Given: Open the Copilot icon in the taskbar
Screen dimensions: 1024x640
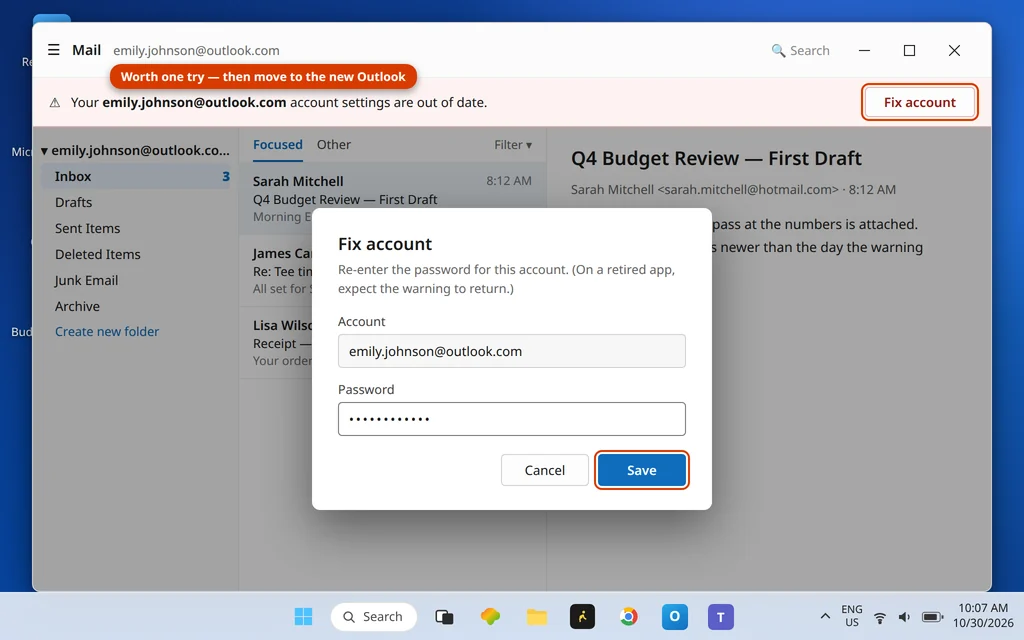Looking at the screenshot, I should pyautogui.click(x=490, y=616).
